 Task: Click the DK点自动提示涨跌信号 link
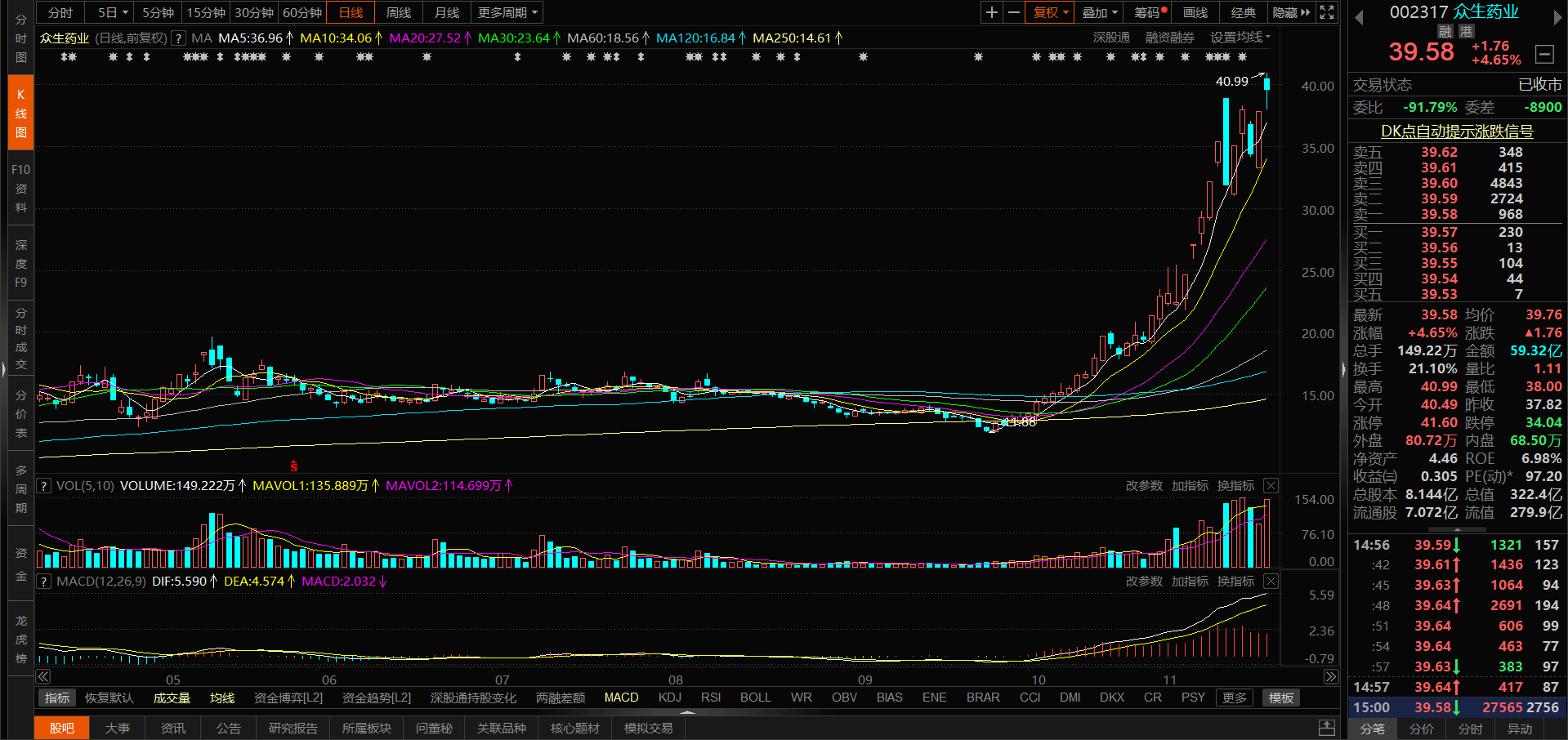pyautogui.click(x=1457, y=131)
